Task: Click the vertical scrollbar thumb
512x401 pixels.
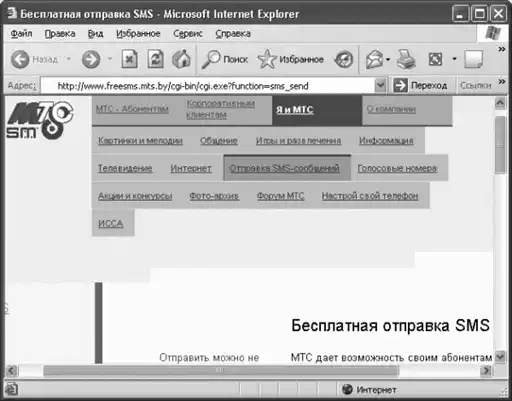Action: [x=500, y=145]
